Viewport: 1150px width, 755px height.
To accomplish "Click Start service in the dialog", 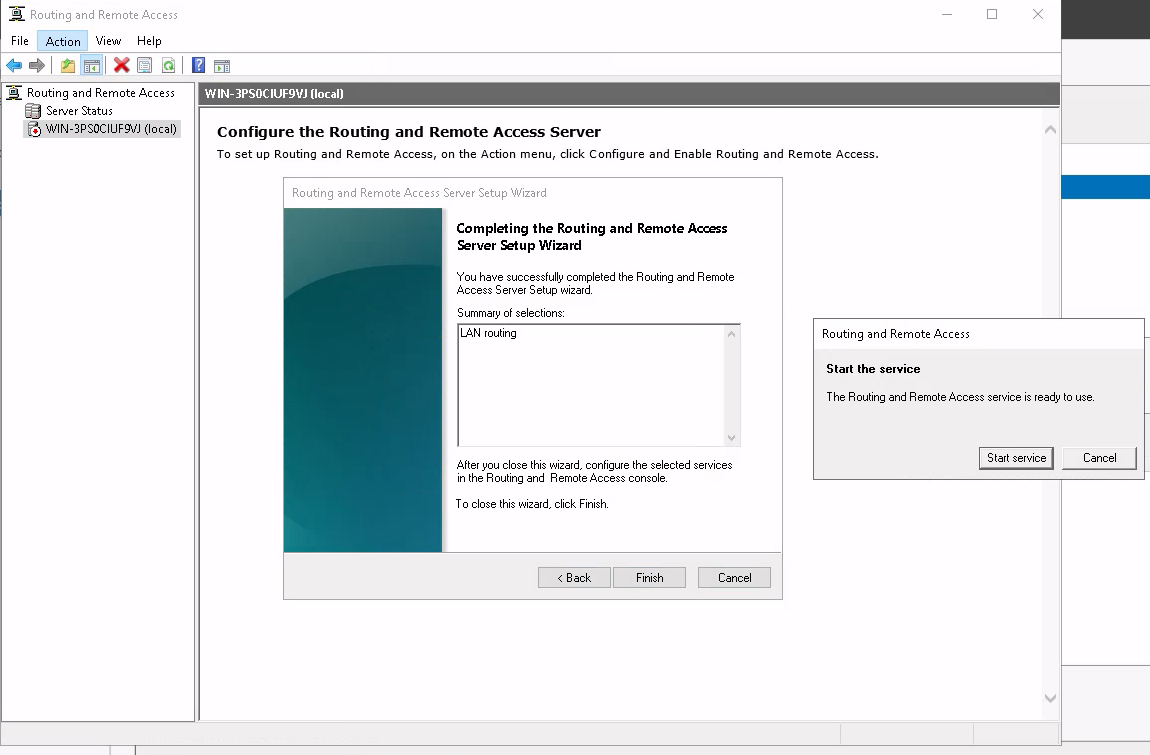I will pyautogui.click(x=1016, y=458).
